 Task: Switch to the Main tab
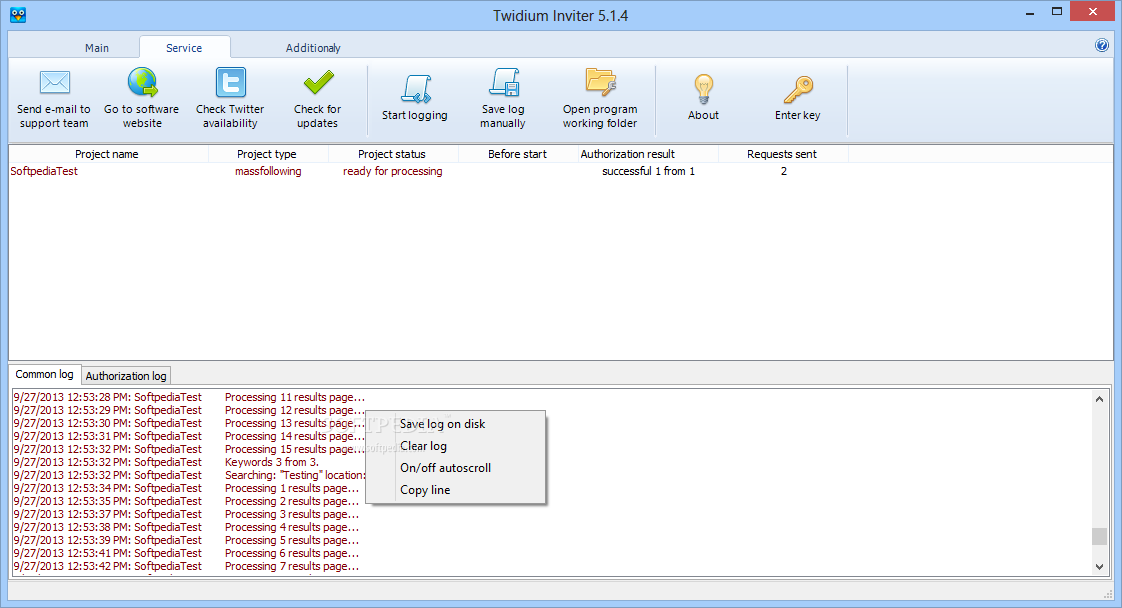97,48
